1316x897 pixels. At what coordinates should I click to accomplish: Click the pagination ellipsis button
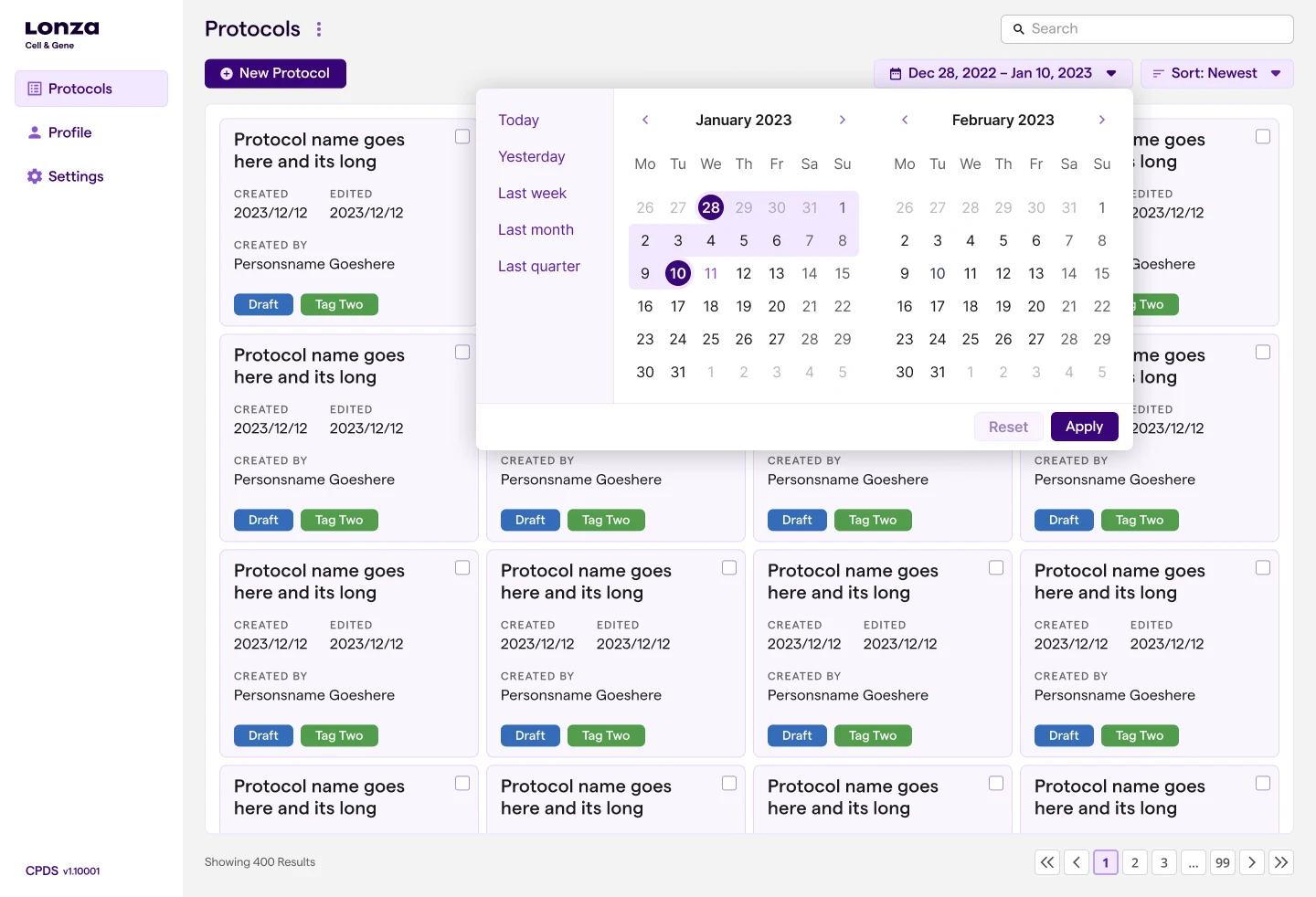pos(1194,862)
